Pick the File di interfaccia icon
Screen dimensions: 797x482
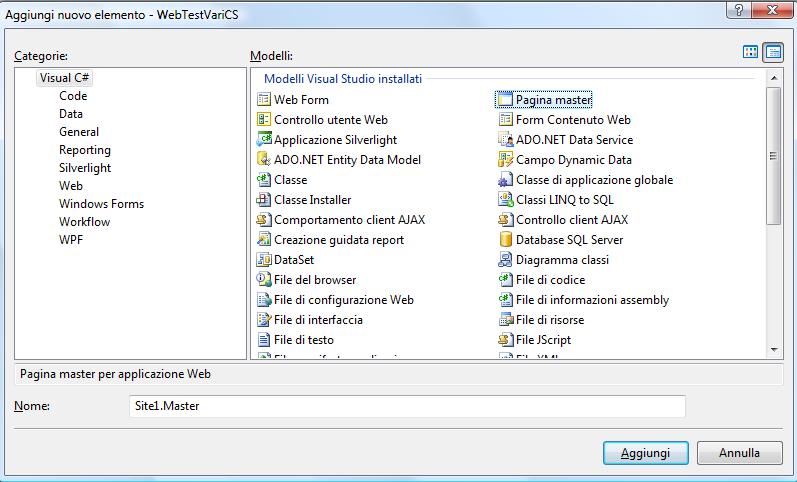point(264,319)
